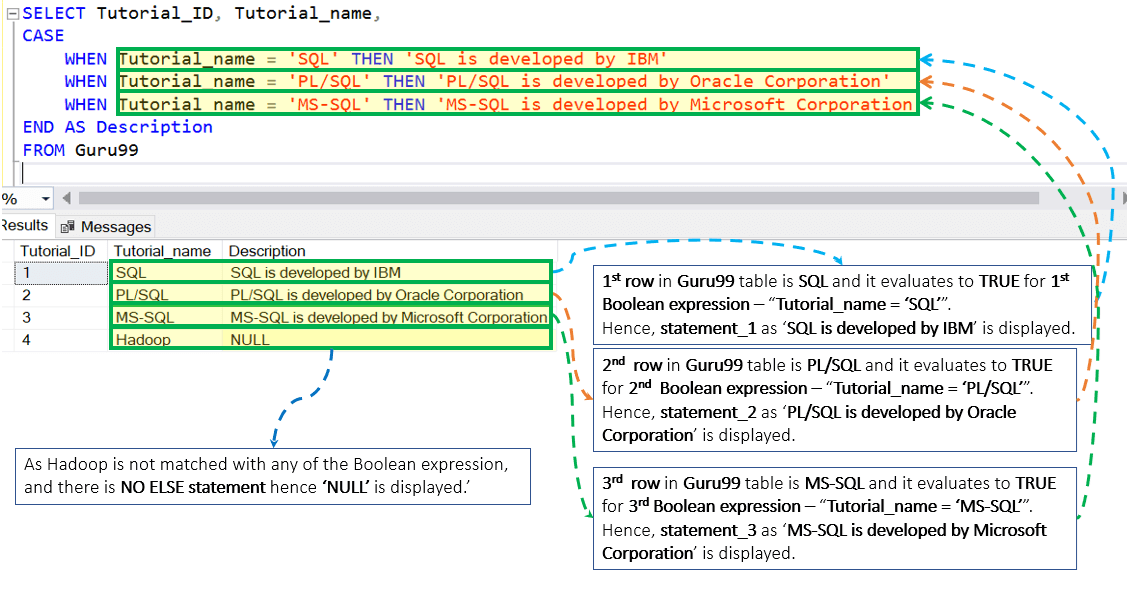Click the annotation box explaining the Hadoop NULL result
Image resolution: width=1127 pixels, height=590 pixels.
pos(272,477)
